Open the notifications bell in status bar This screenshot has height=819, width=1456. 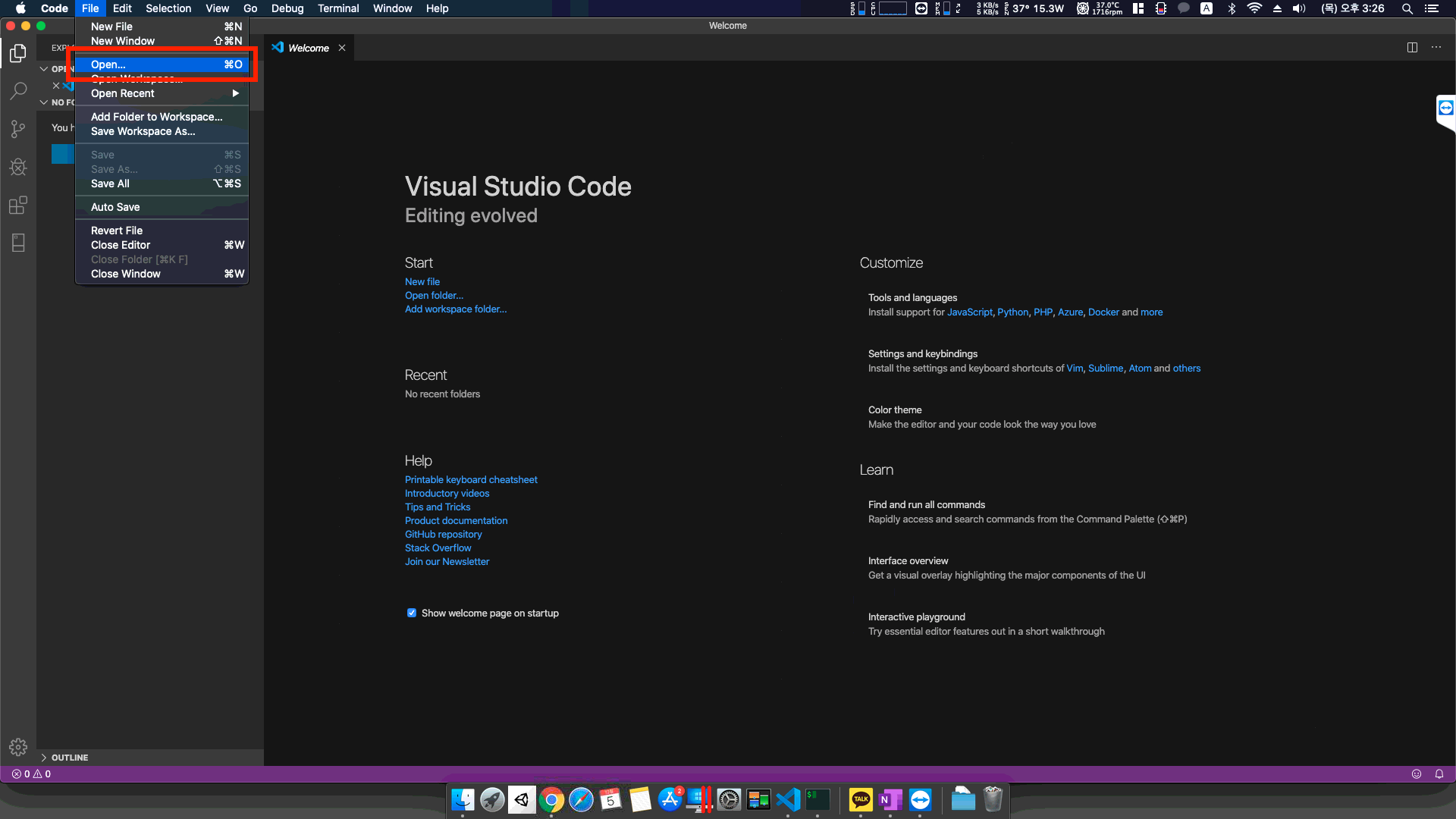pos(1439,774)
